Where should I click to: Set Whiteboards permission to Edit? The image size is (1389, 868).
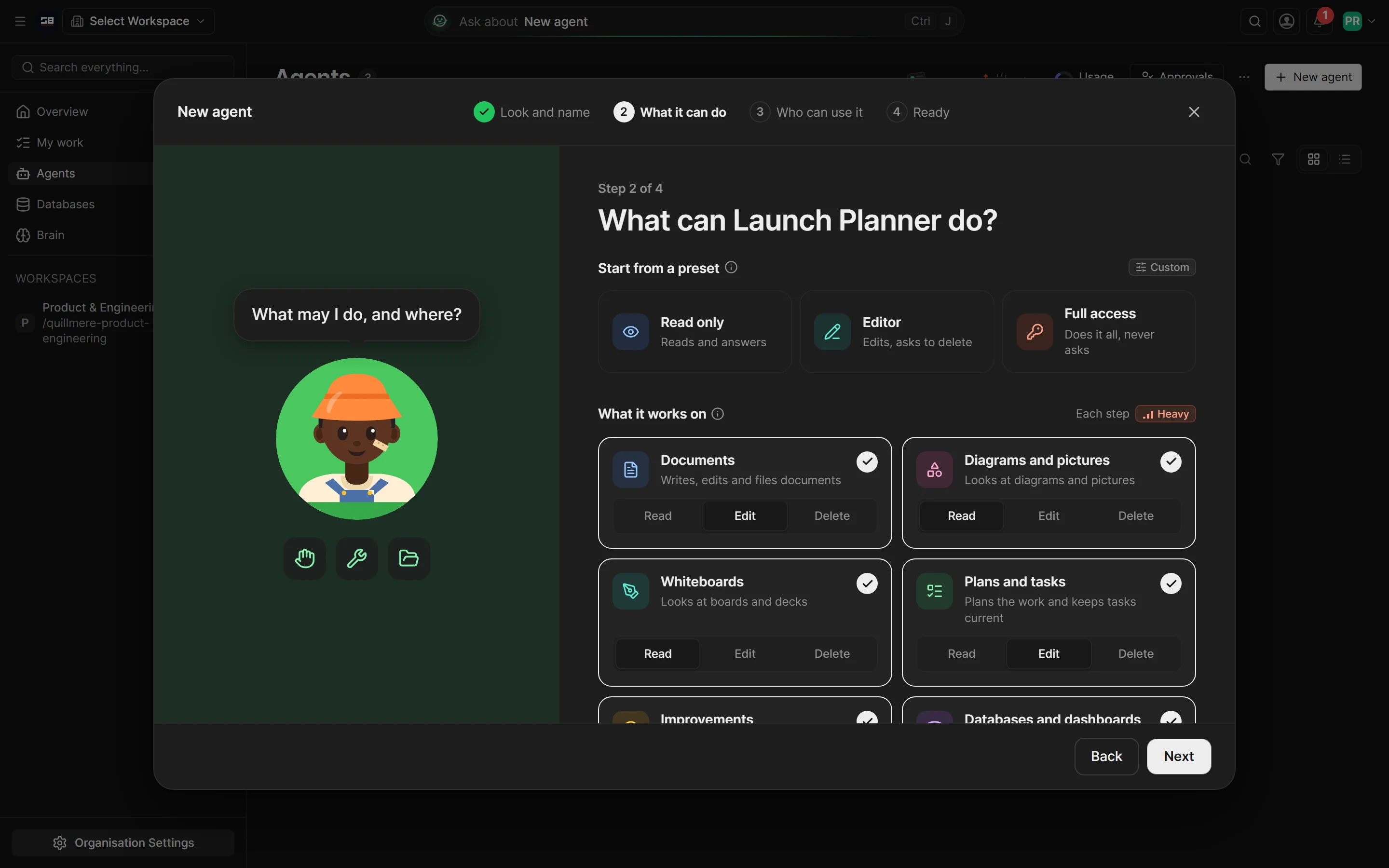pyautogui.click(x=745, y=653)
